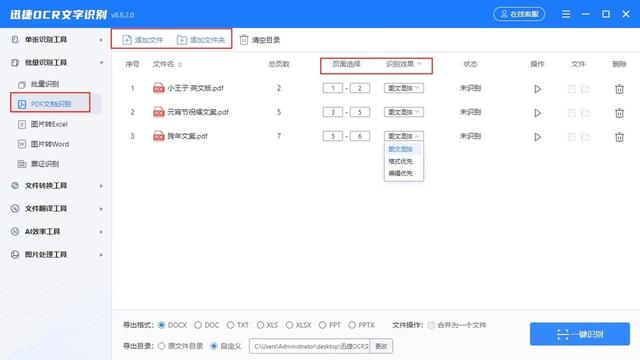Select TXT export format
This screenshot has width=640, height=360.
[x=231, y=325]
